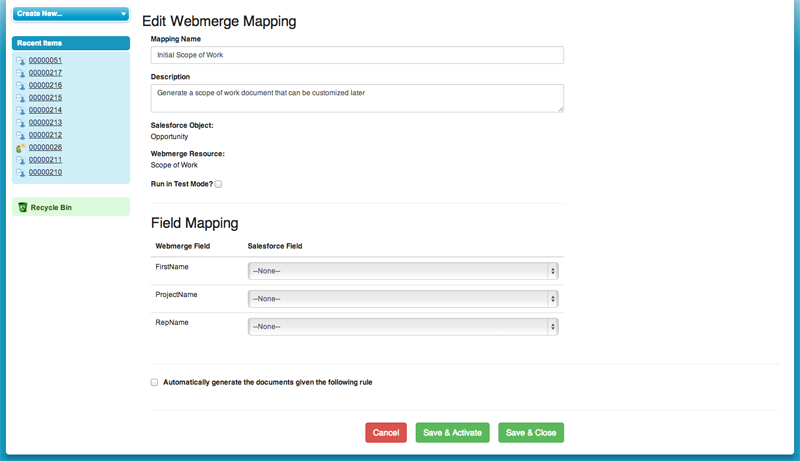Click the icon beside recent item 00000026
The width and height of the screenshot is (800, 461).
pos(20,148)
